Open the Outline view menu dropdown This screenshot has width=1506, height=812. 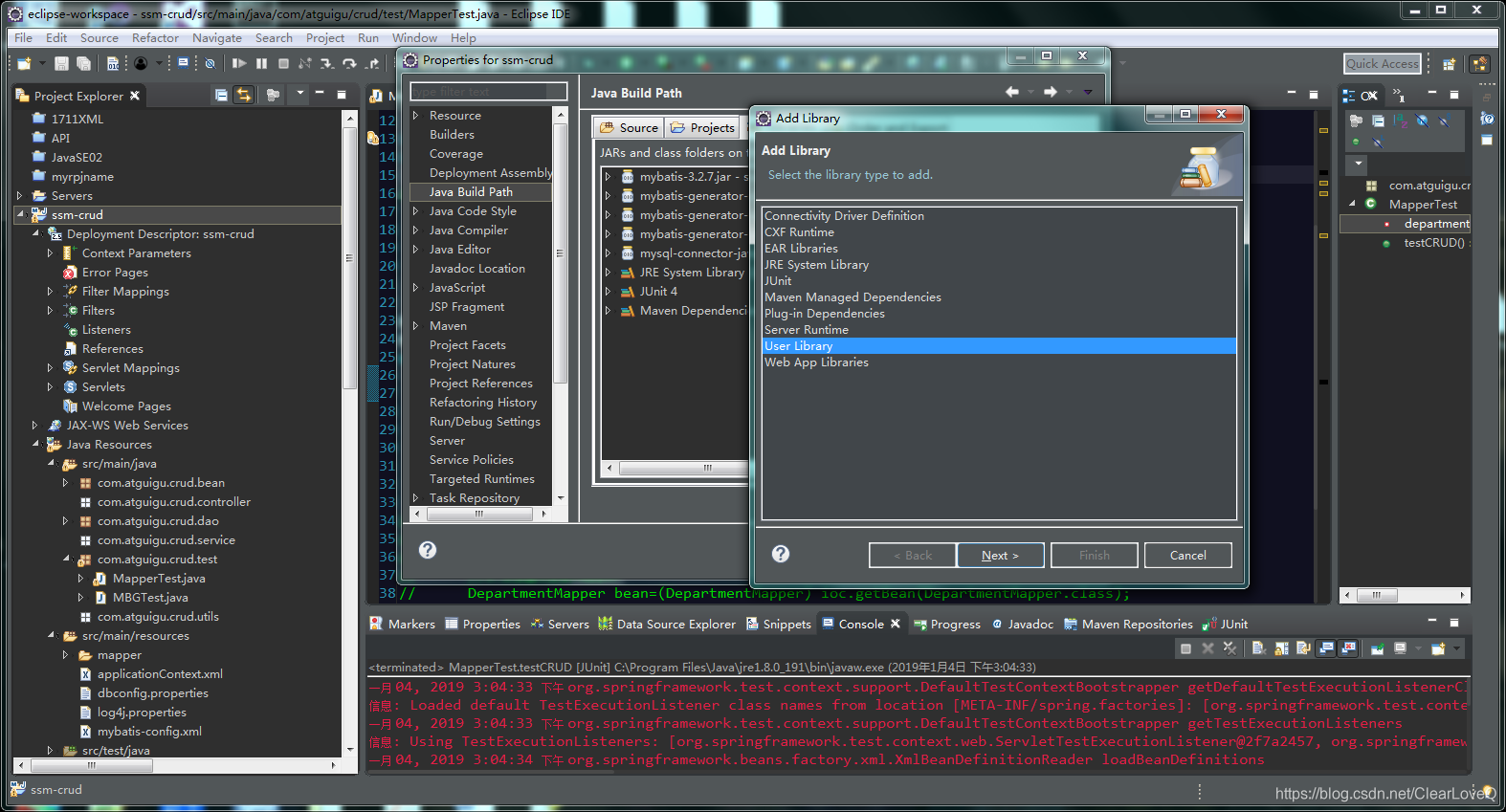click(1359, 163)
